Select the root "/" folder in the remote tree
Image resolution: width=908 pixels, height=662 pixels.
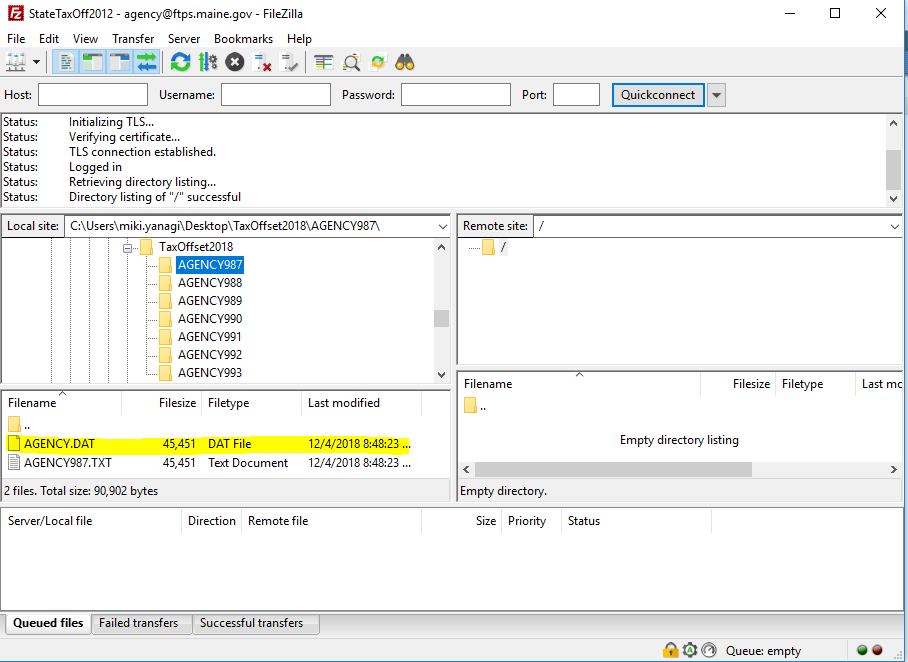(503, 247)
